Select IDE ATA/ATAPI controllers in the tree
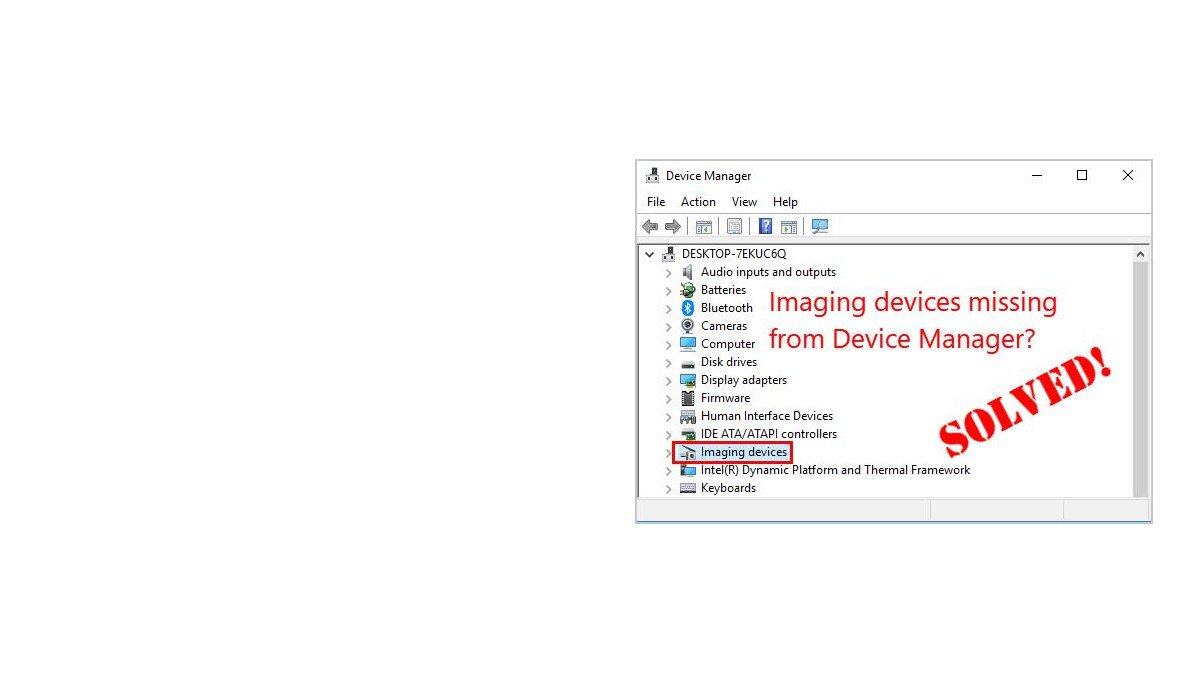Image resolution: width=1200 pixels, height=675 pixels. [x=768, y=434]
